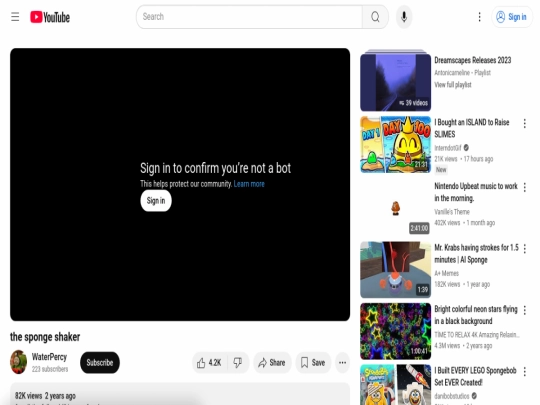Open options for Mr. Krabs video
The height and width of the screenshot is (405, 540).
point(525,249)
